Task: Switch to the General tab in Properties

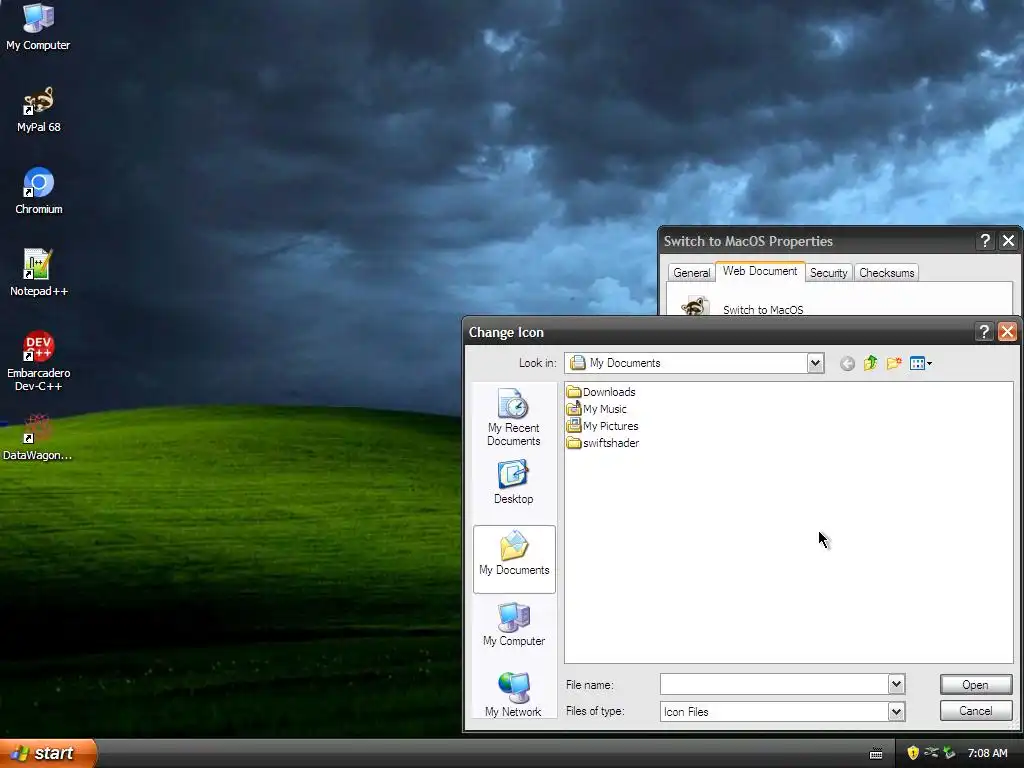Action: pos(692,273)
